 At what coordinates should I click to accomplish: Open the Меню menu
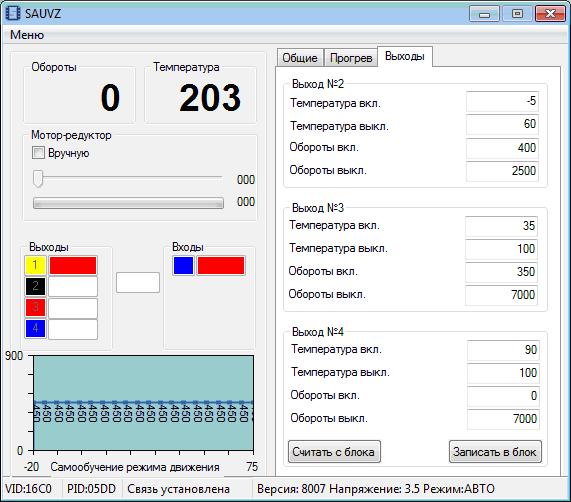(27, 35)
